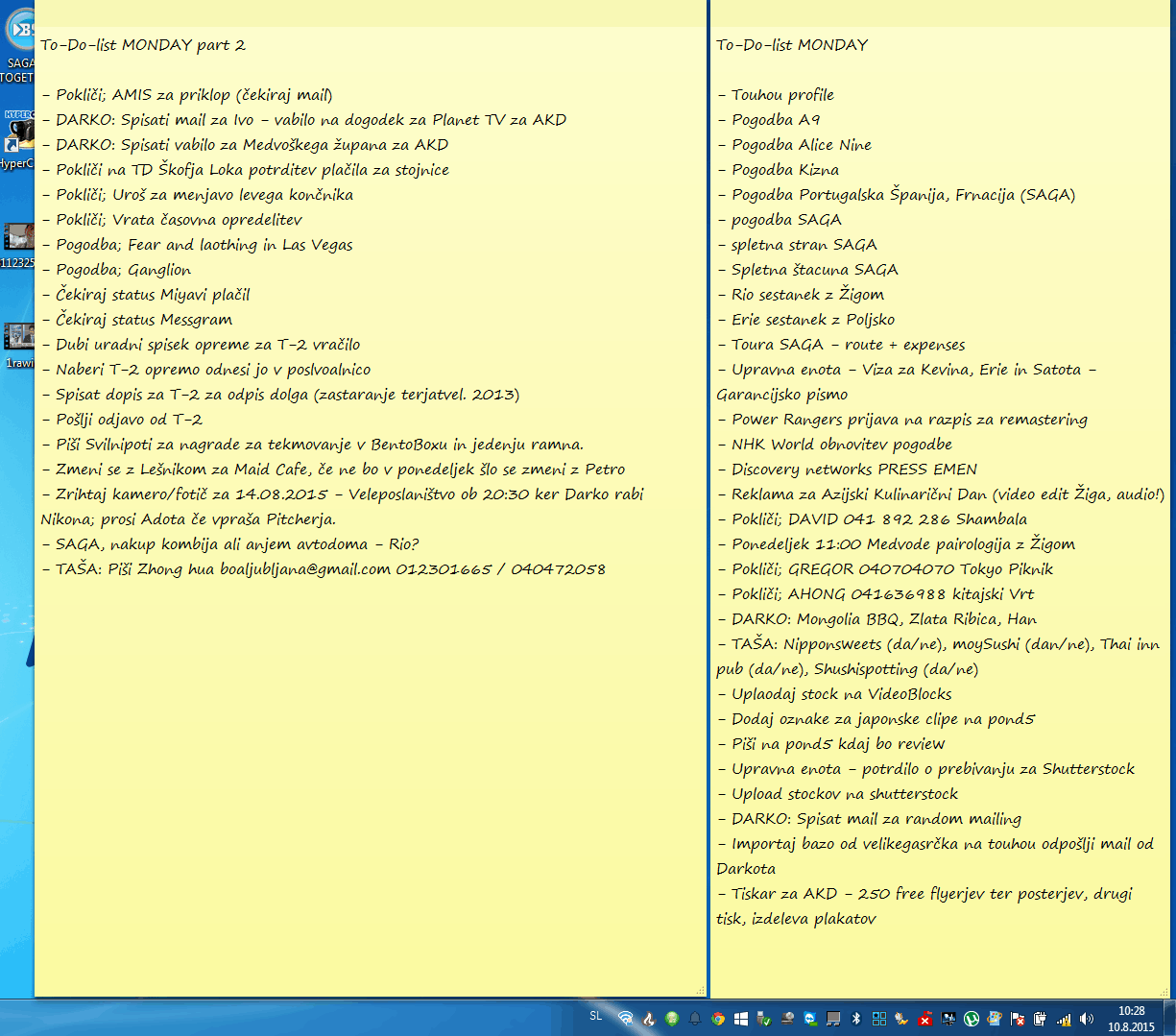This screenshot has width=1176, height=1036.
Task: Select the SAGA TOGET desktop icon
Action: [x=18, y=43]
